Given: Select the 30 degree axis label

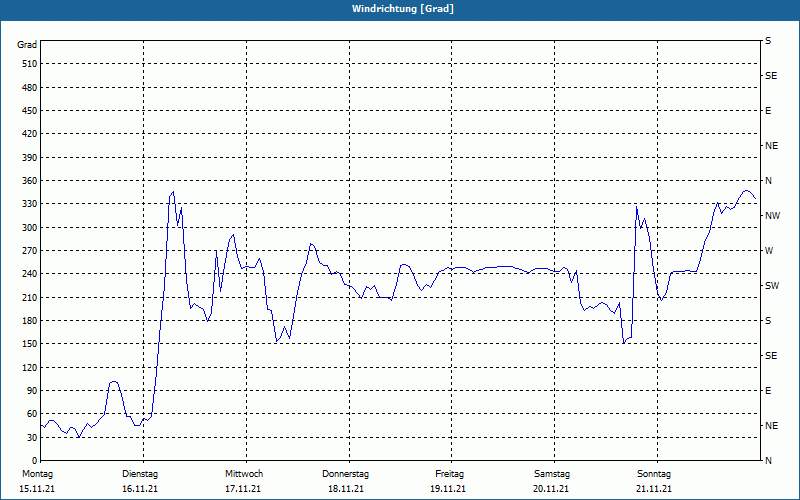Looking at the screenshot, I should 32,438.
